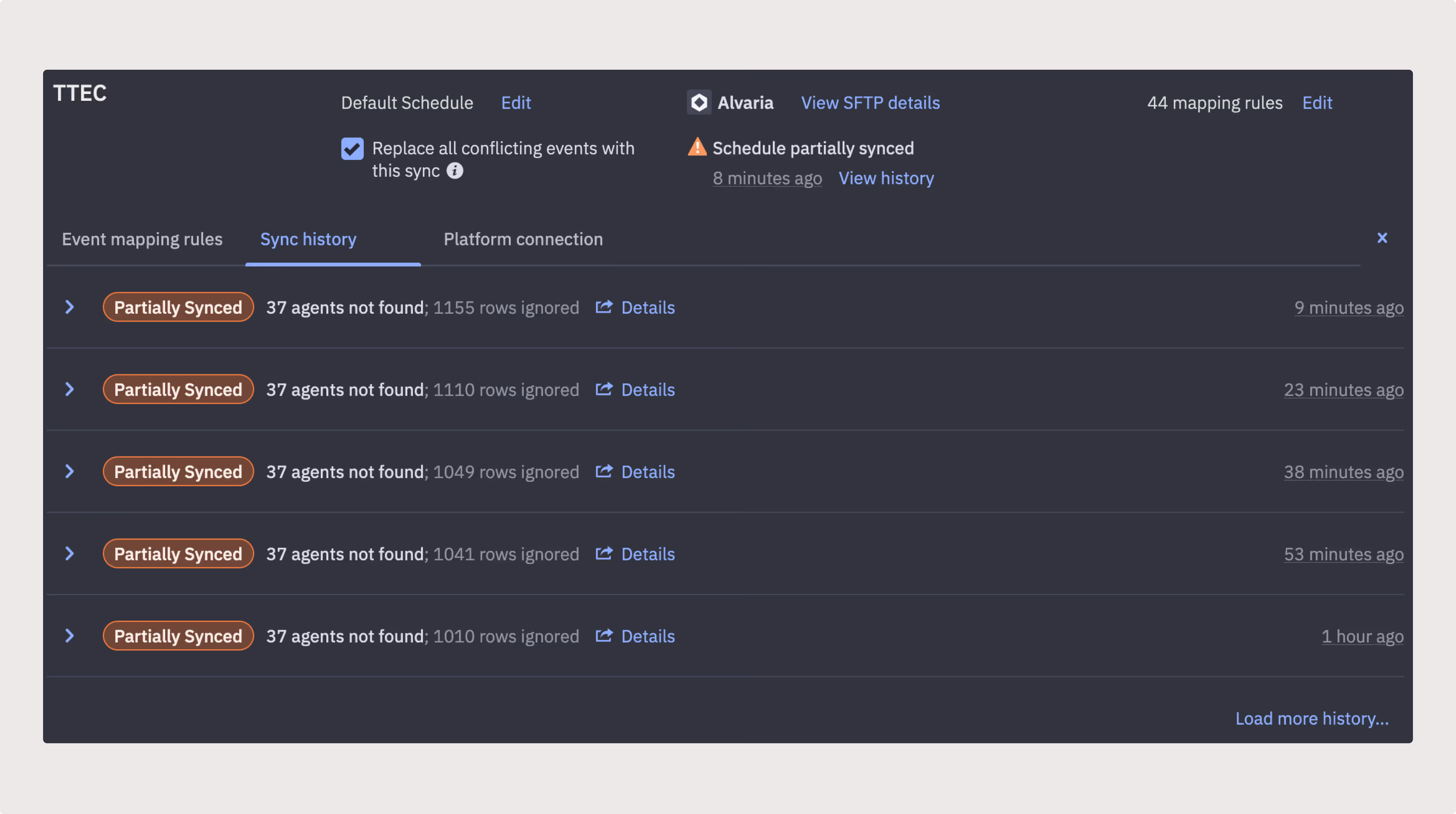Switch to Event mapping rules tab

[x=142, y=239]
